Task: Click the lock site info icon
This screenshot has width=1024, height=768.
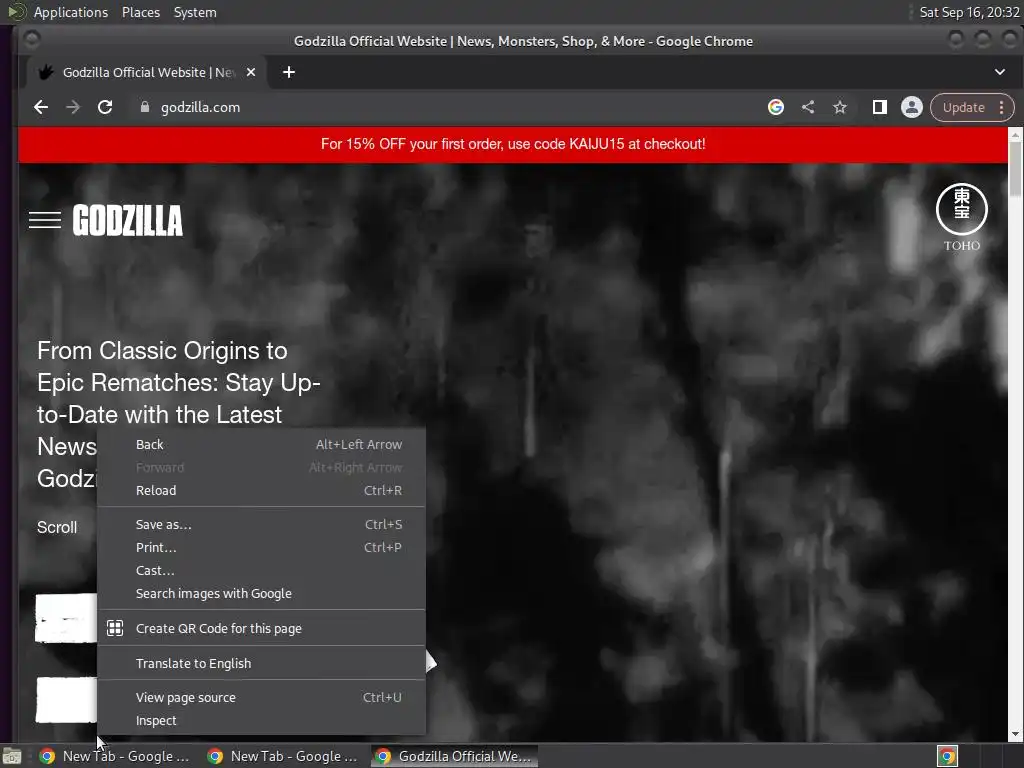Action: (145, 107)
